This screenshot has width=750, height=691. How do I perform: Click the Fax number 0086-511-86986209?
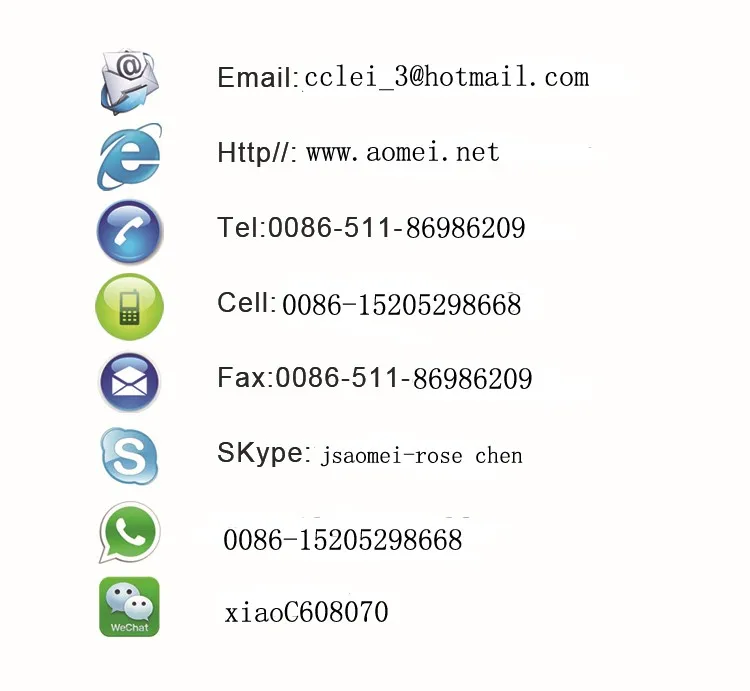tap(404, 378)
